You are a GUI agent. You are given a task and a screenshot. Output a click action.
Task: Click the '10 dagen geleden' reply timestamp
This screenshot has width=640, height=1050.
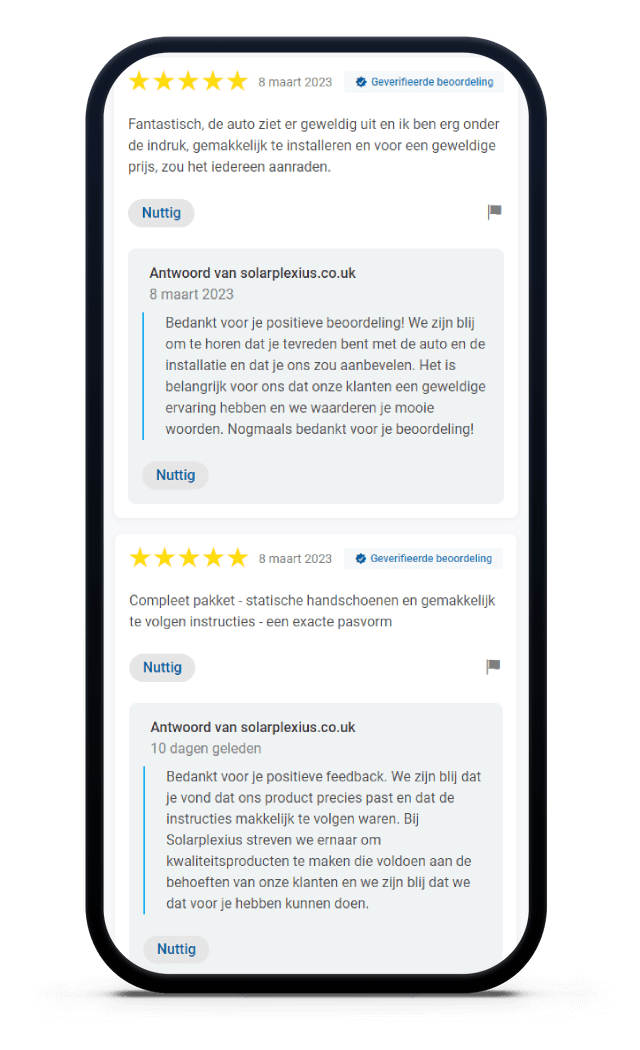coord(206,748)
